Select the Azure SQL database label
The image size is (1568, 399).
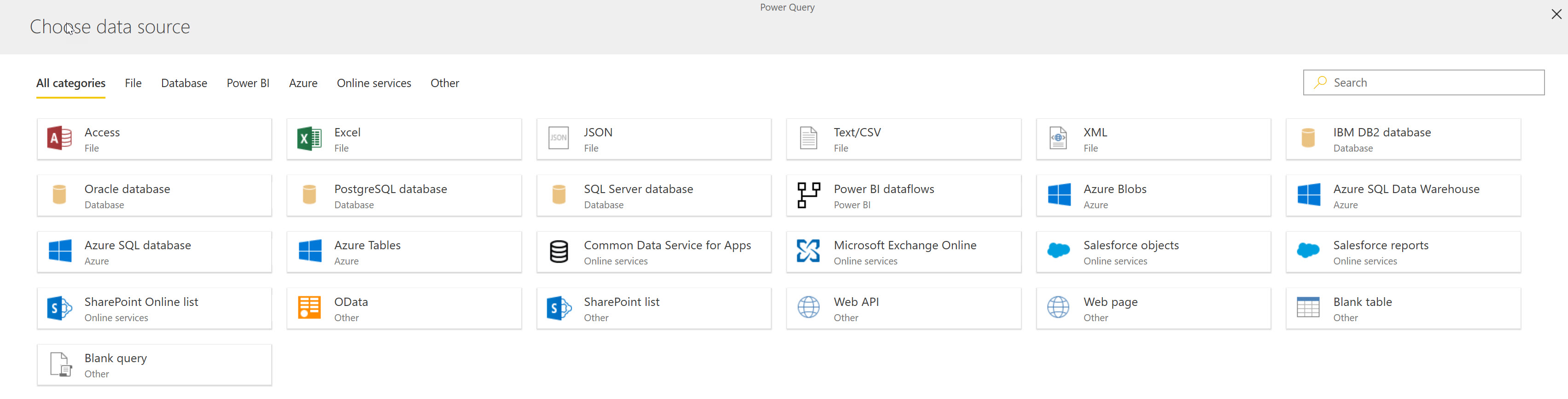tap(138, 245)
